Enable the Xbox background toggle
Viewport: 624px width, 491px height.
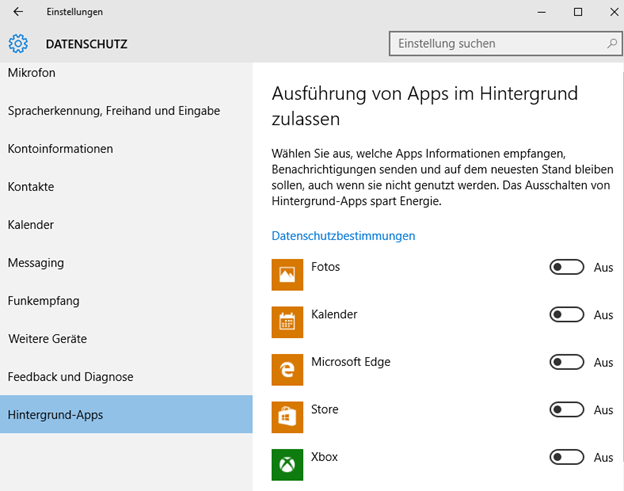pos(567,457)
